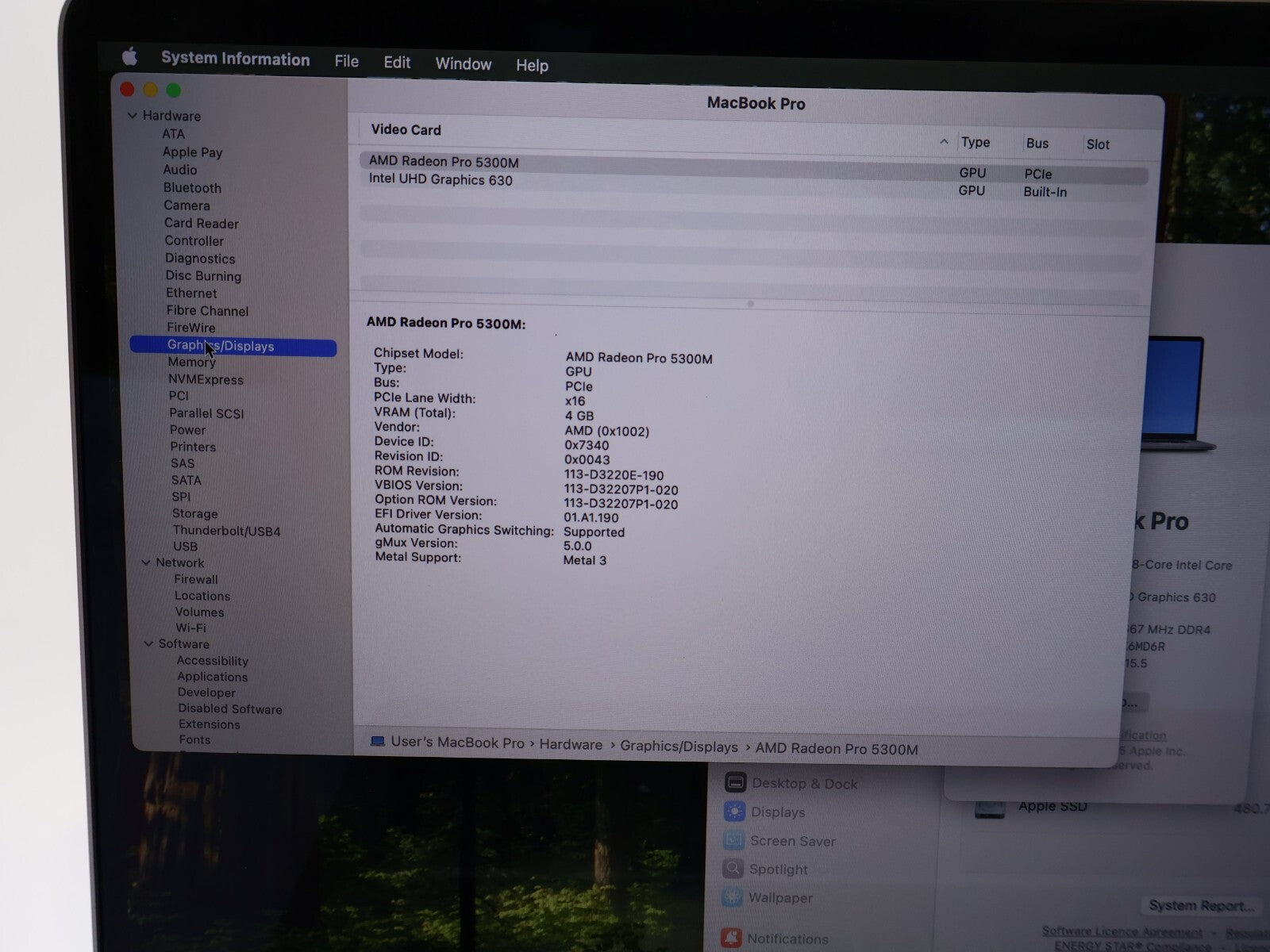This screenshot has height=952, width=1270.
Task: Click the split pane divider handle
Action: [x=750, y=304]
